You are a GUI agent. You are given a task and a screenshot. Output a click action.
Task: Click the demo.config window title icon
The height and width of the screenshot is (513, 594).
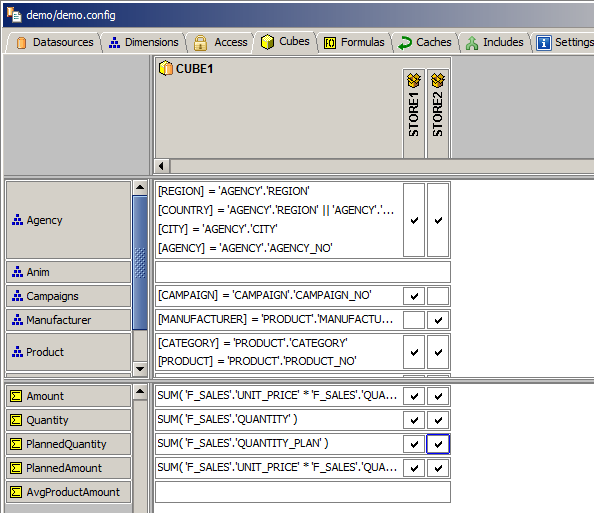[14, 14]
